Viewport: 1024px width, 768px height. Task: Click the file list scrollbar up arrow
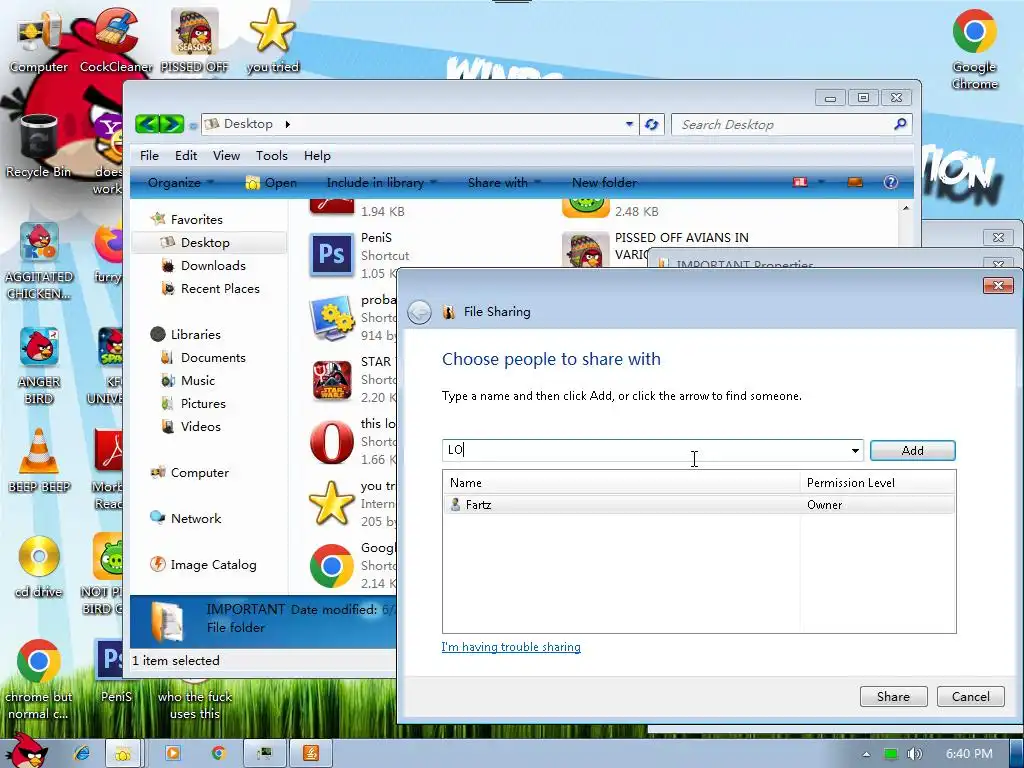click(906, 208)
